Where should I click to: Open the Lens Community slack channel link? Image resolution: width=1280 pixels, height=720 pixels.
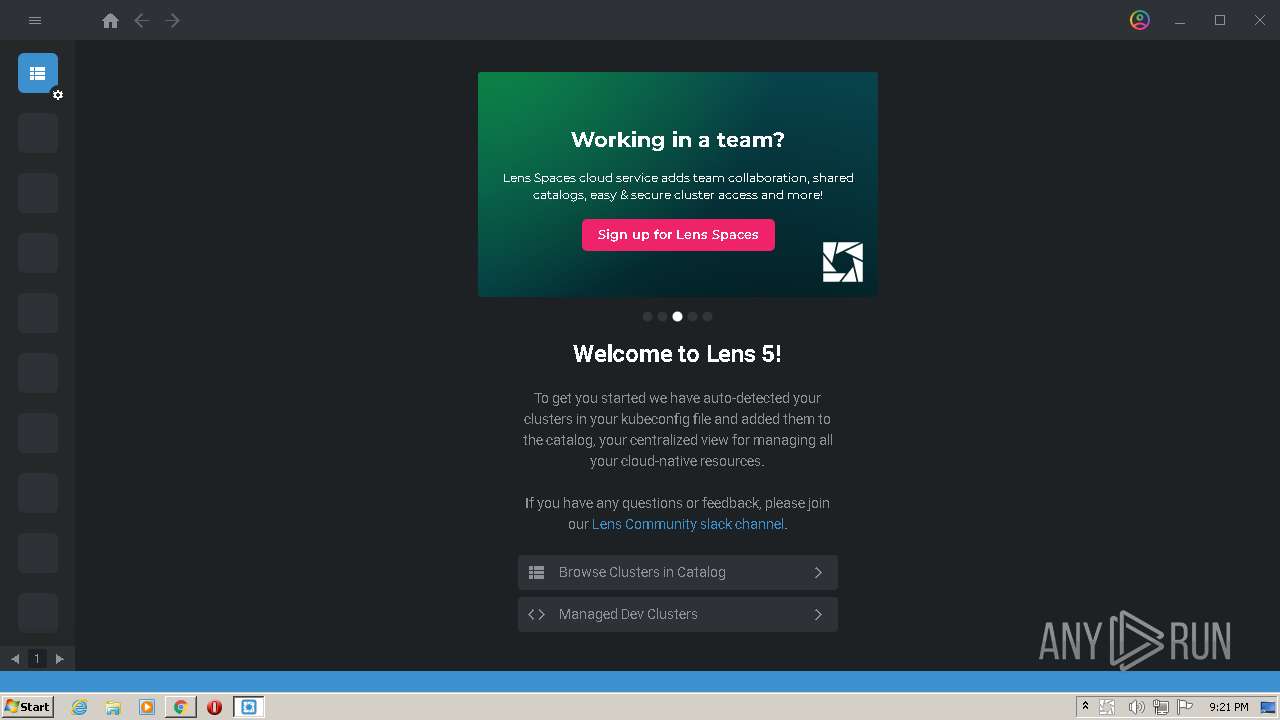tap(688, 524)
